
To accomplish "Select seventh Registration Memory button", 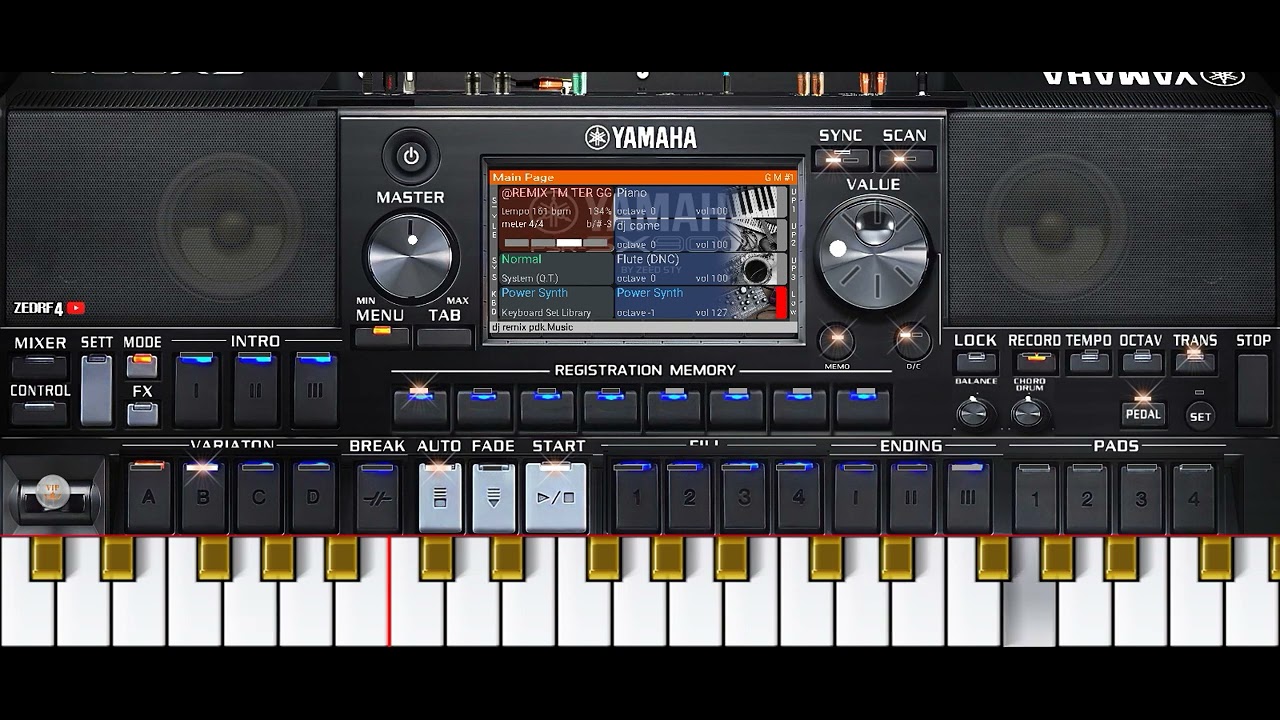I will (x=799, y=407).
